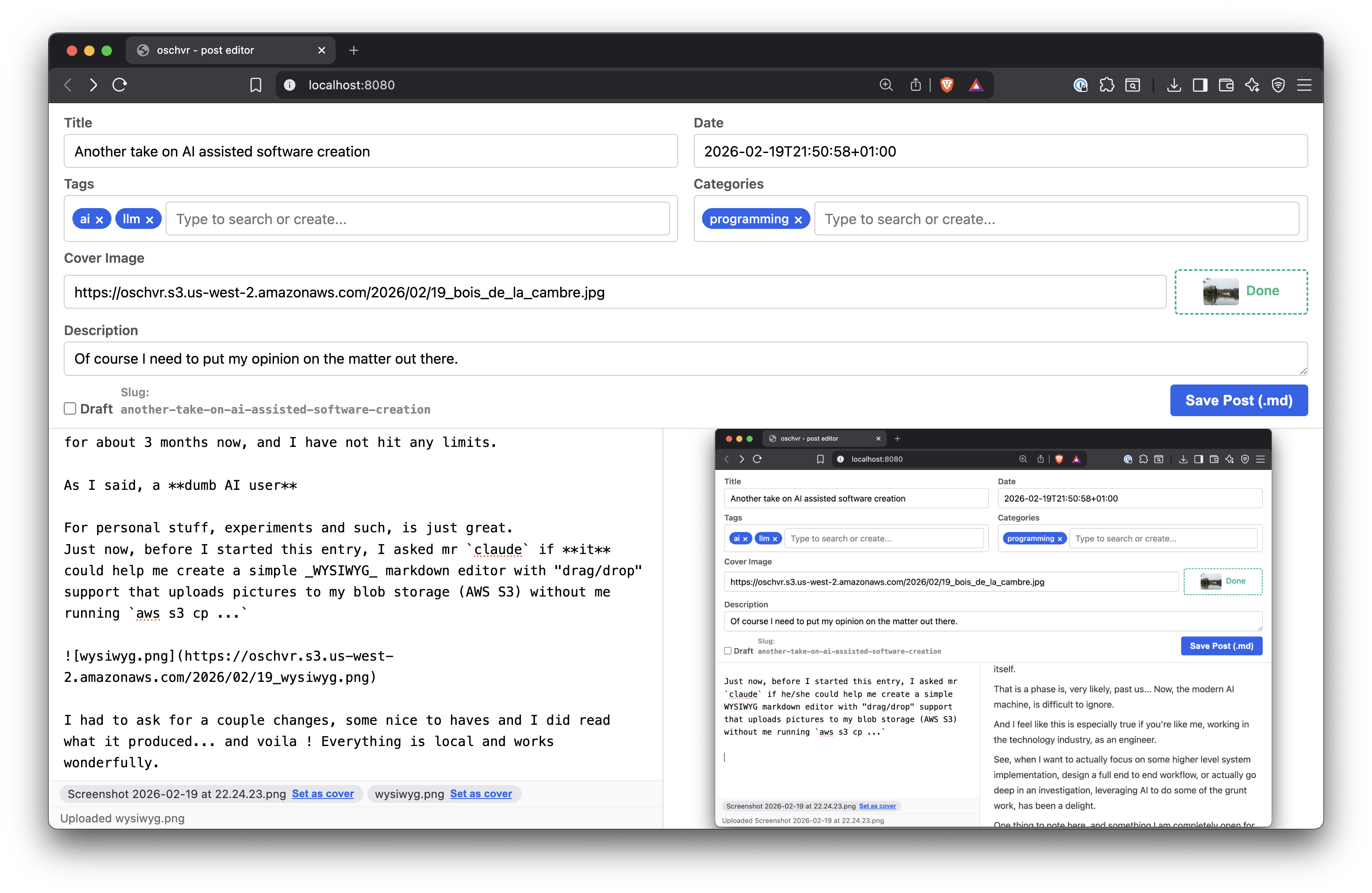Click the share icon in the address bar
This screenshot has height=893, width=1372.
(915, 85)
